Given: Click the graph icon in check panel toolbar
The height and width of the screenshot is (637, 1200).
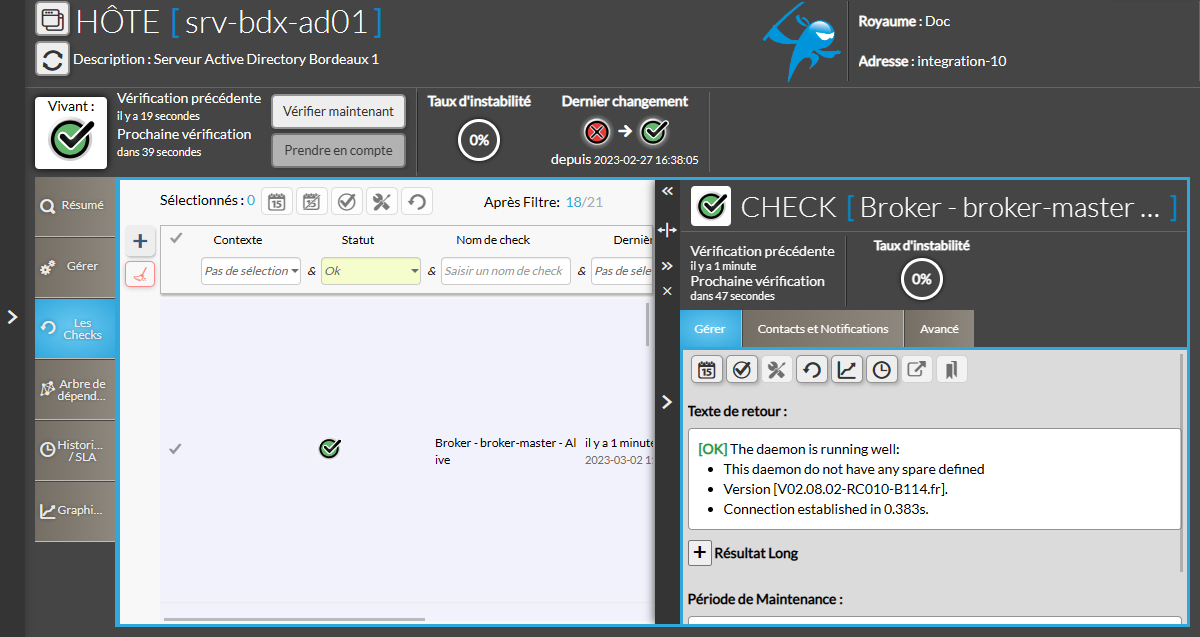Looking at the screenshot, I should click(846, 370).
